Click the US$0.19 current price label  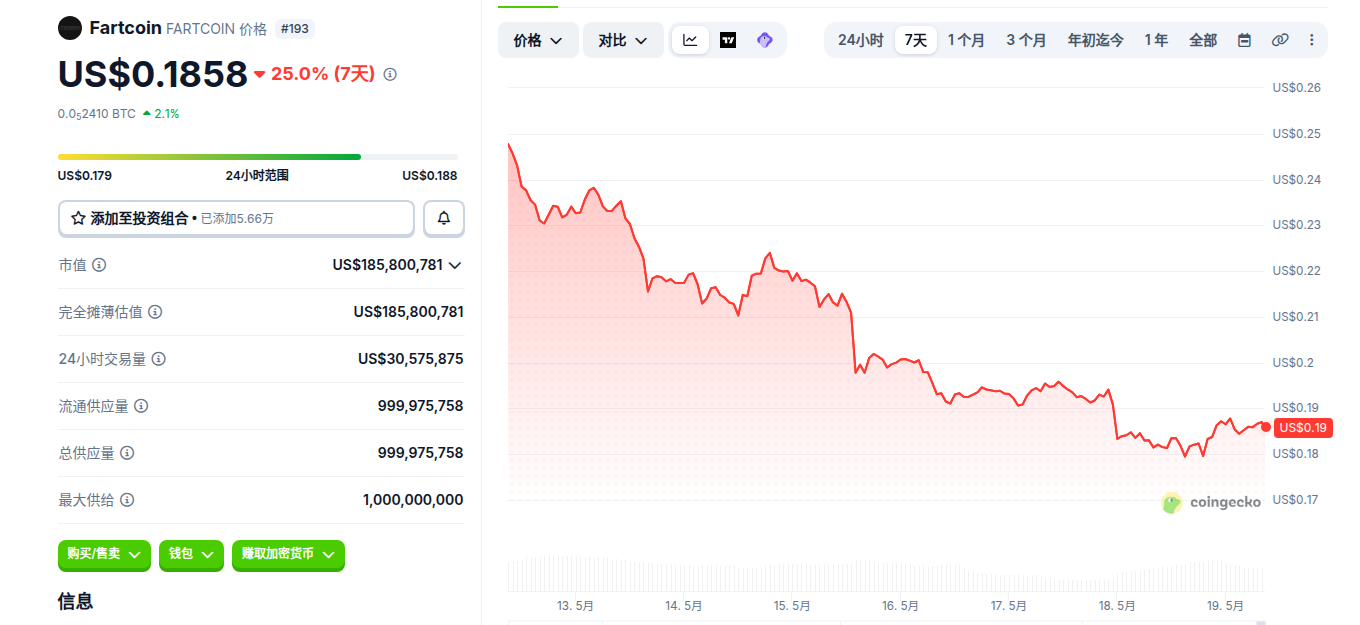1303,428
